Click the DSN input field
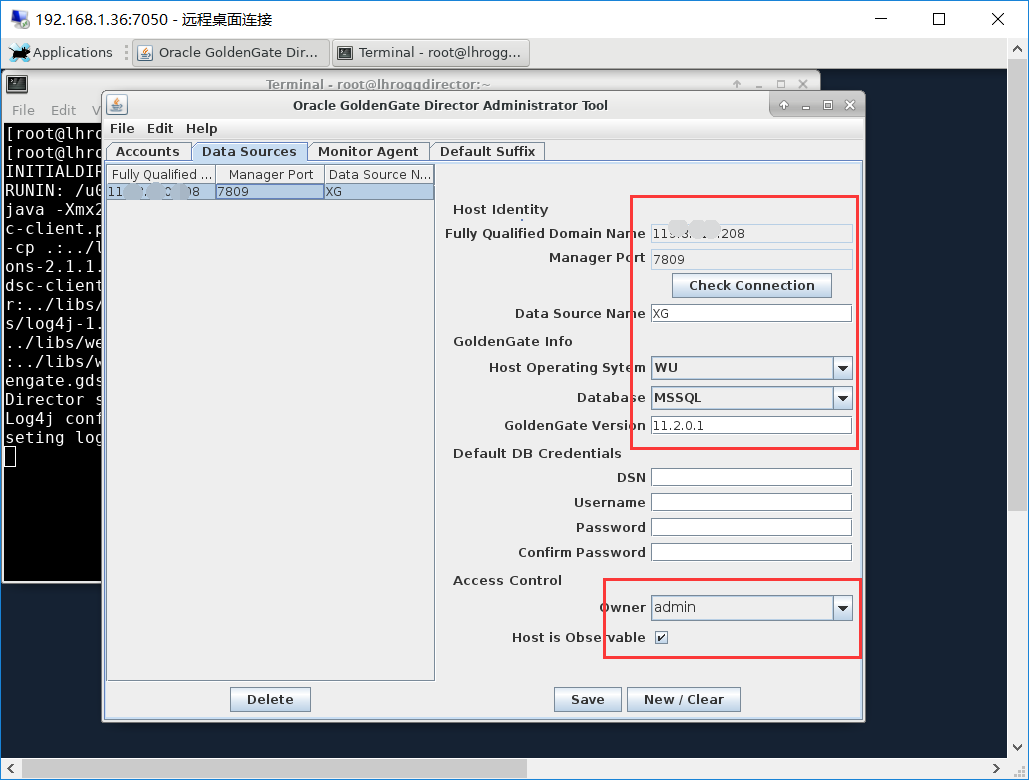This screenshot has height=780, width=1029. 752,478
